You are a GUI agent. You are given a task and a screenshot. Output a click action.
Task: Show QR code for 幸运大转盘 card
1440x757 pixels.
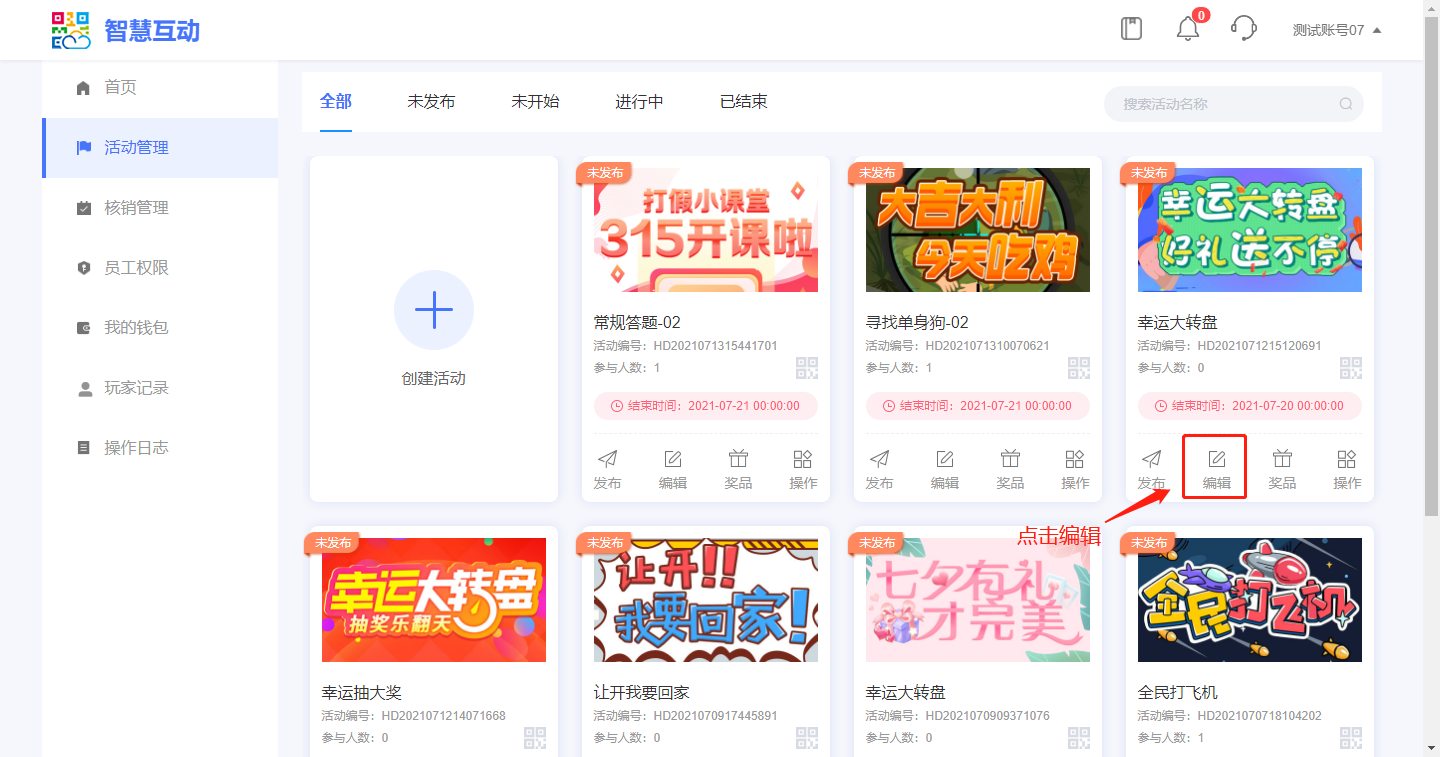pos(1350,368)
